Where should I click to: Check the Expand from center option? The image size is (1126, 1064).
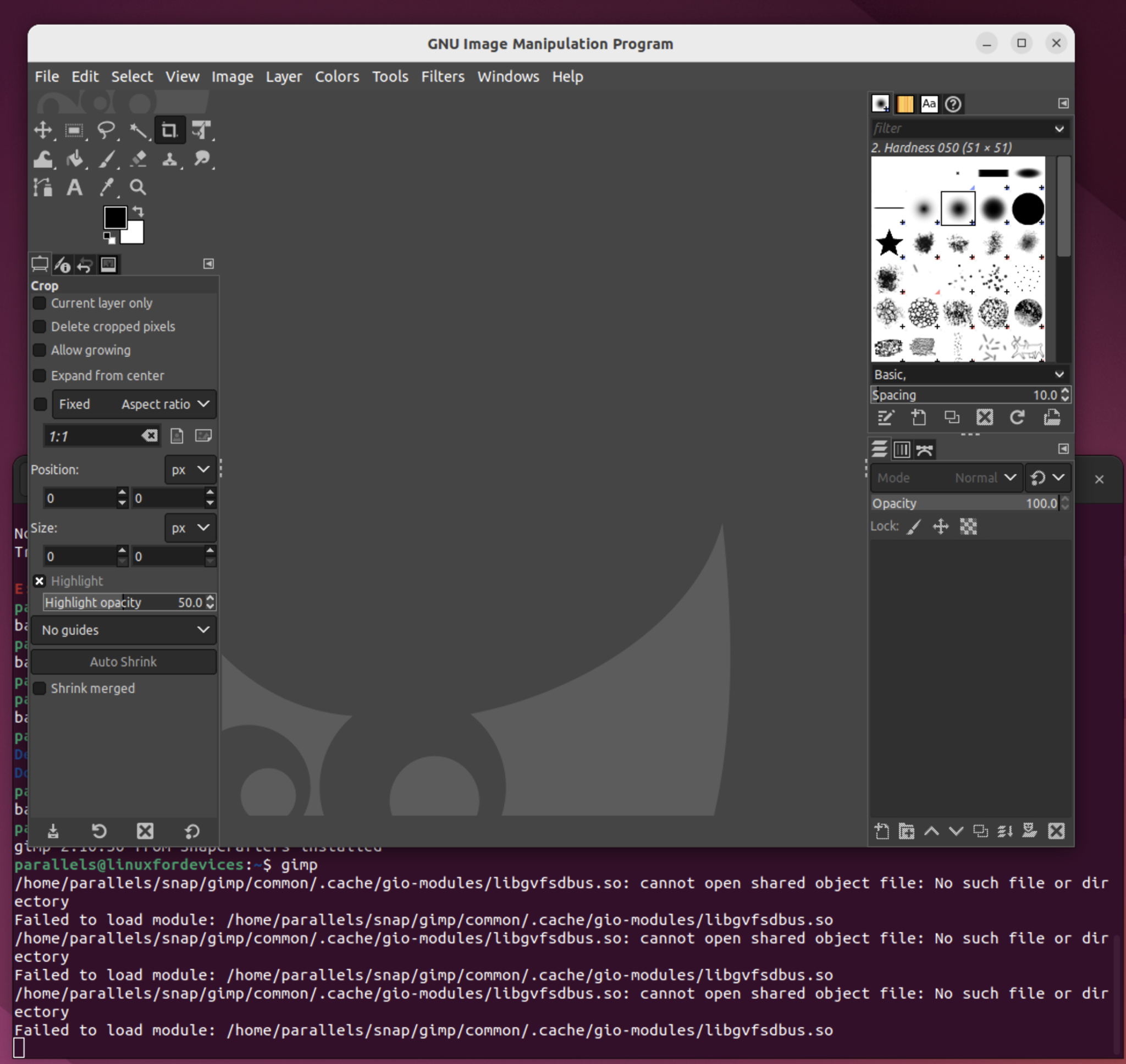pyautogui.click(x=40, y=375)
